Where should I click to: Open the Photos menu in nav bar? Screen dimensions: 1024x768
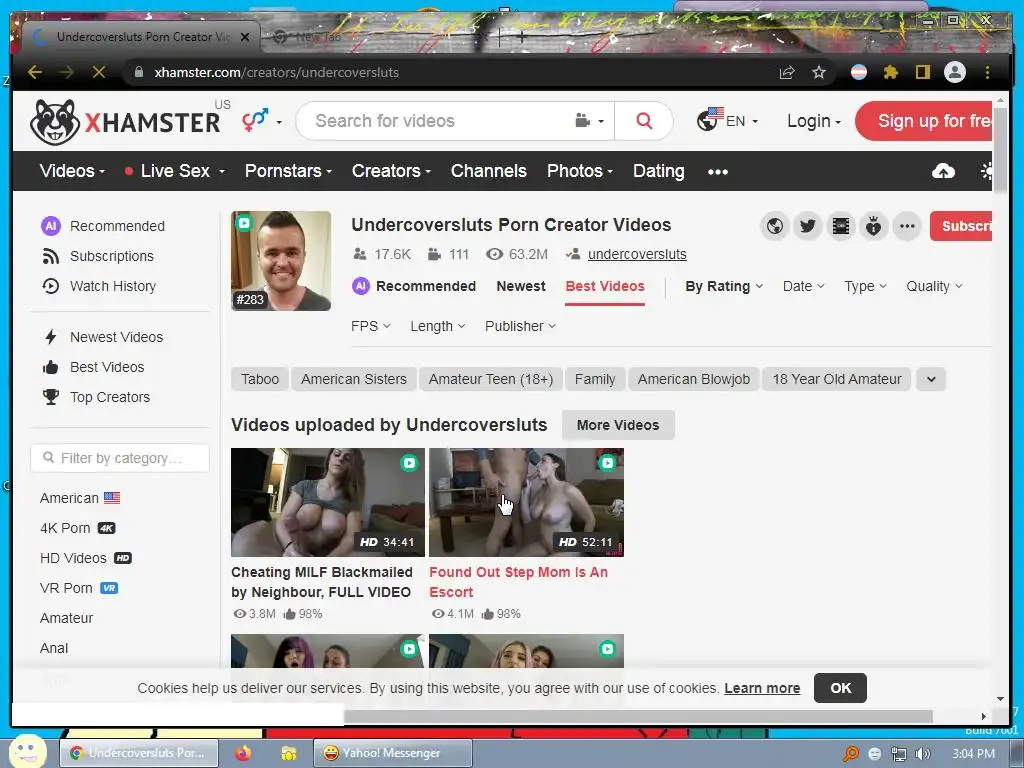click(580, 171)
